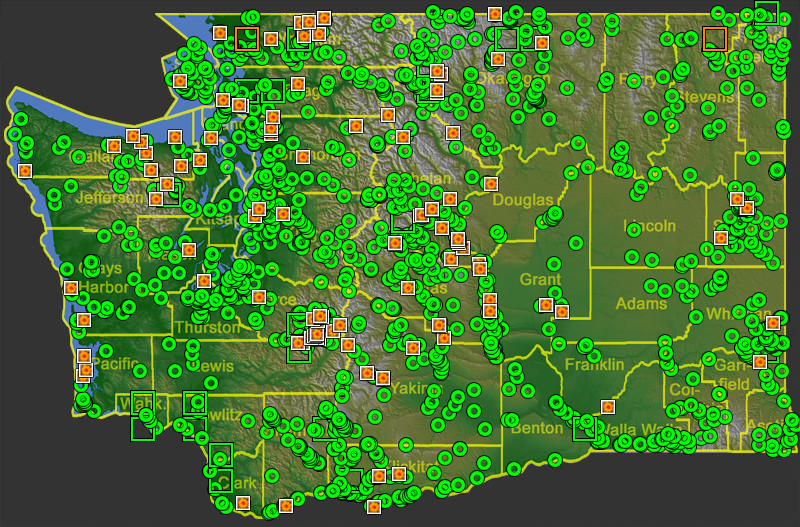Image resolution: width=800 pixels, height=527 pixels.
Task: Click orange flower marker northeast of Walla Walla label
Action: [607, 406]
